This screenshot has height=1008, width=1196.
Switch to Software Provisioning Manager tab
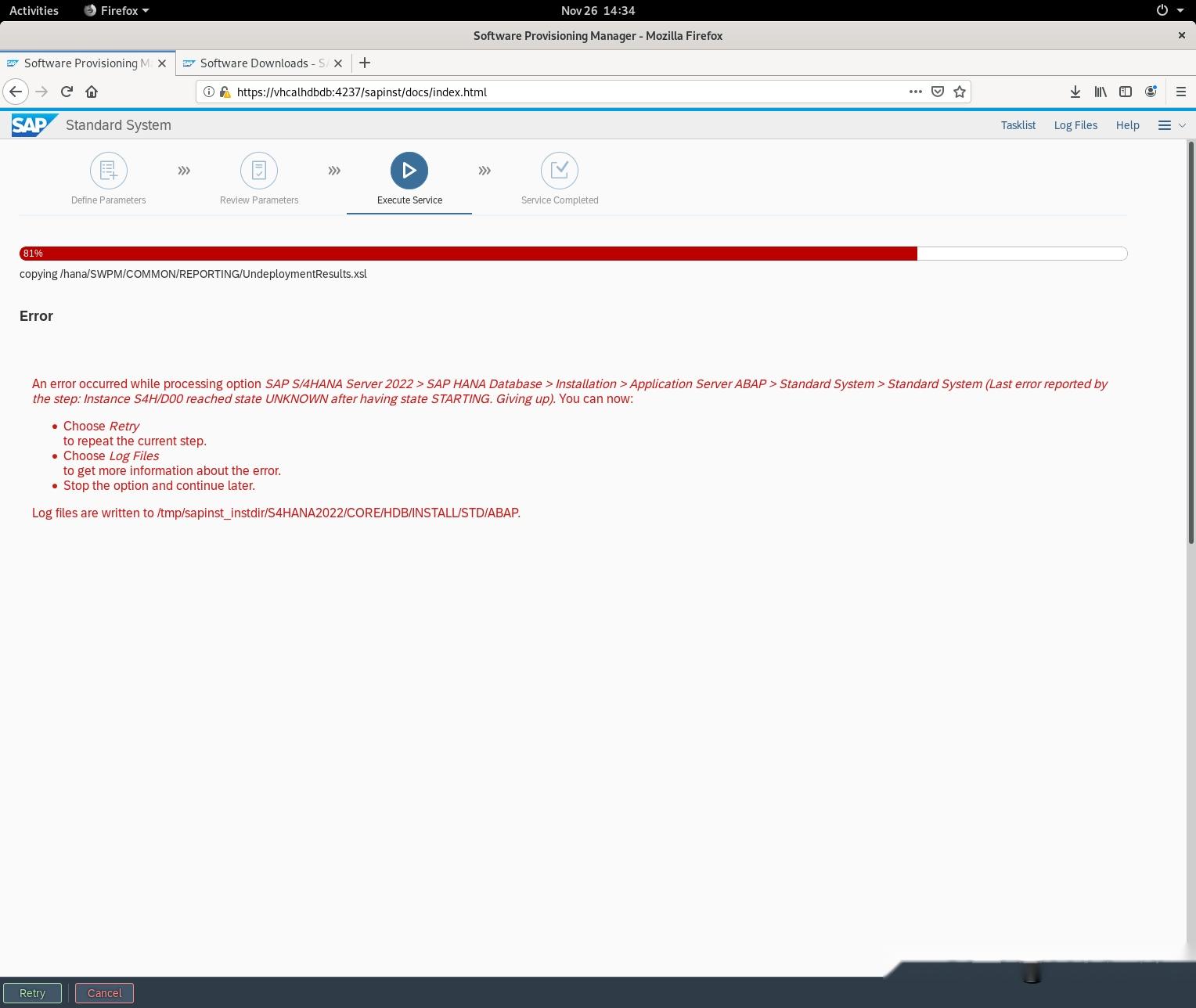point(88,63)
